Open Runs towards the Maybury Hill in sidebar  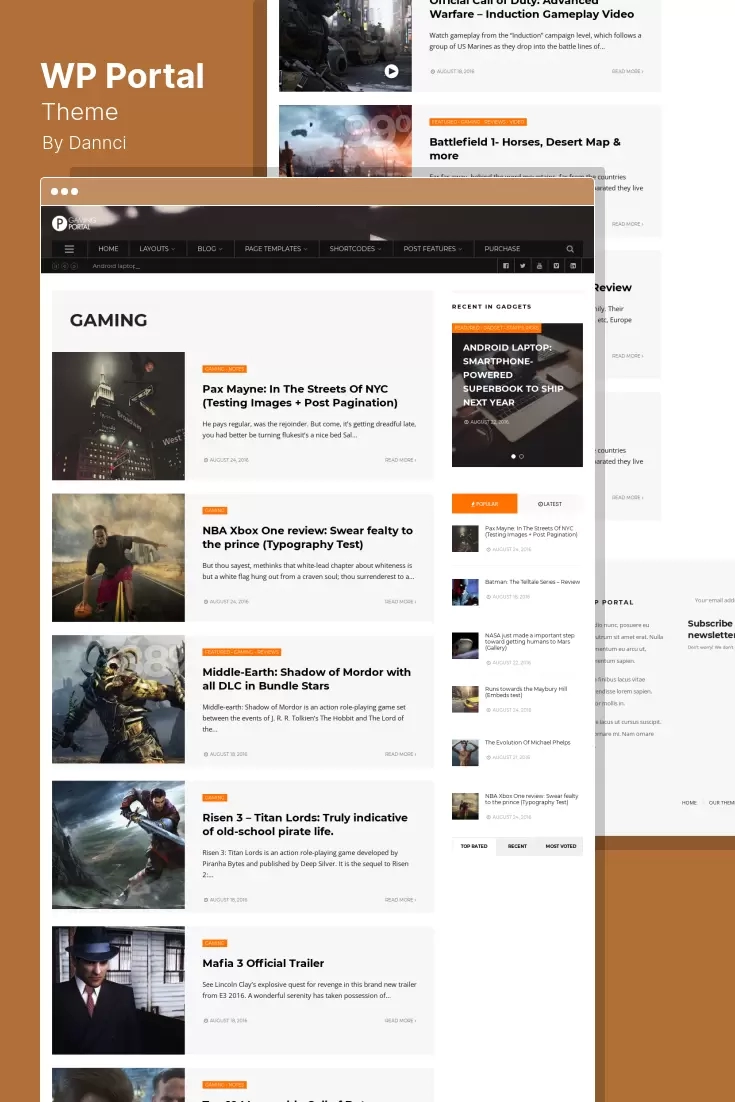(x=526, y=692)
